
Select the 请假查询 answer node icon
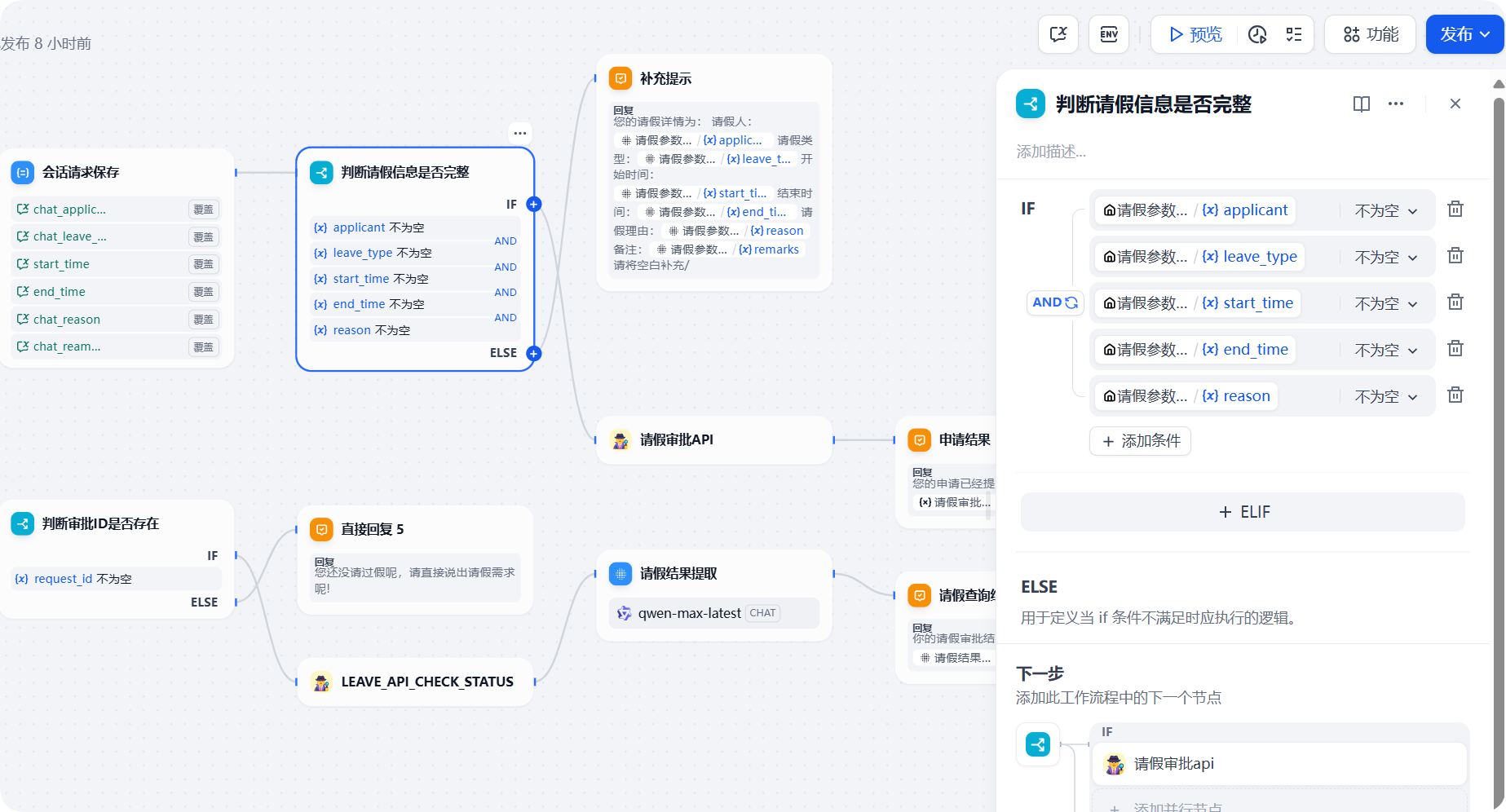coord(920,596)
